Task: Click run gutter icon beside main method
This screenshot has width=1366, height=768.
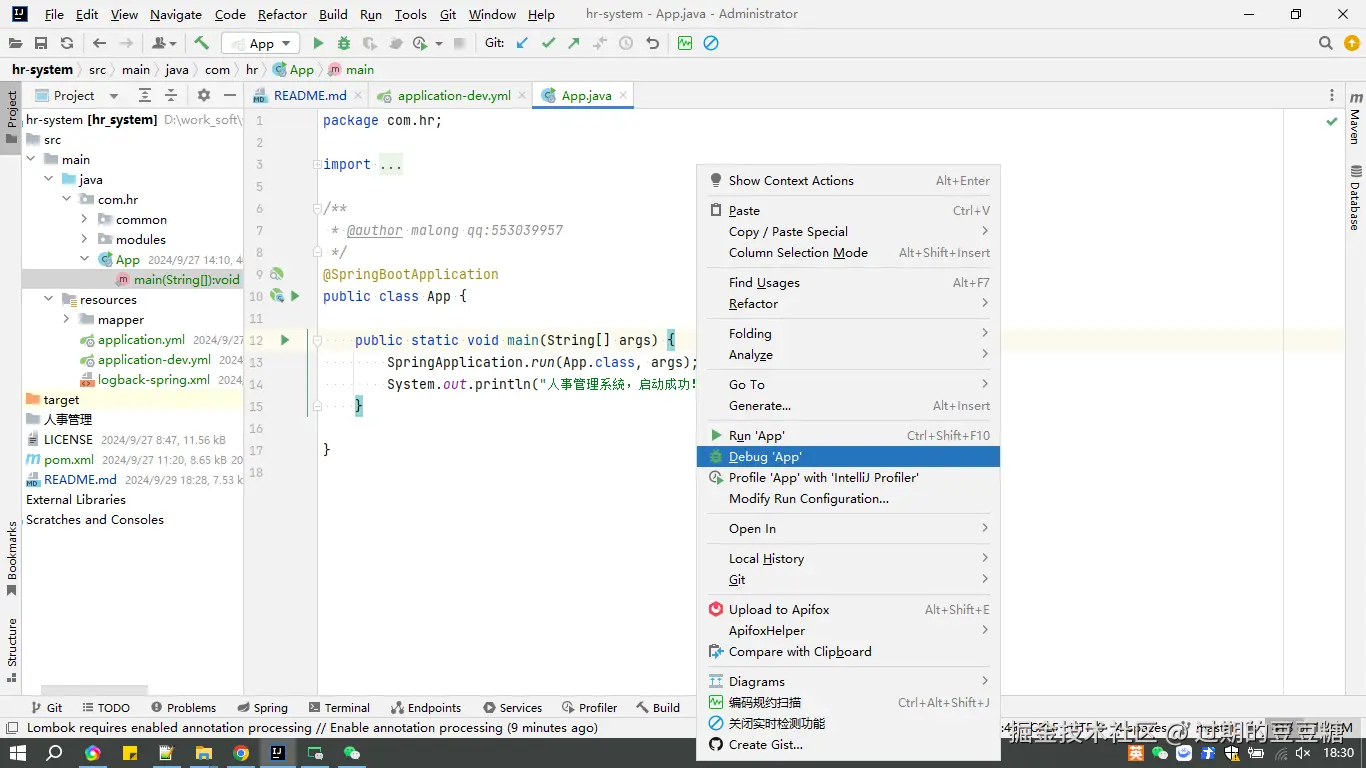Action: click(285, 340)
